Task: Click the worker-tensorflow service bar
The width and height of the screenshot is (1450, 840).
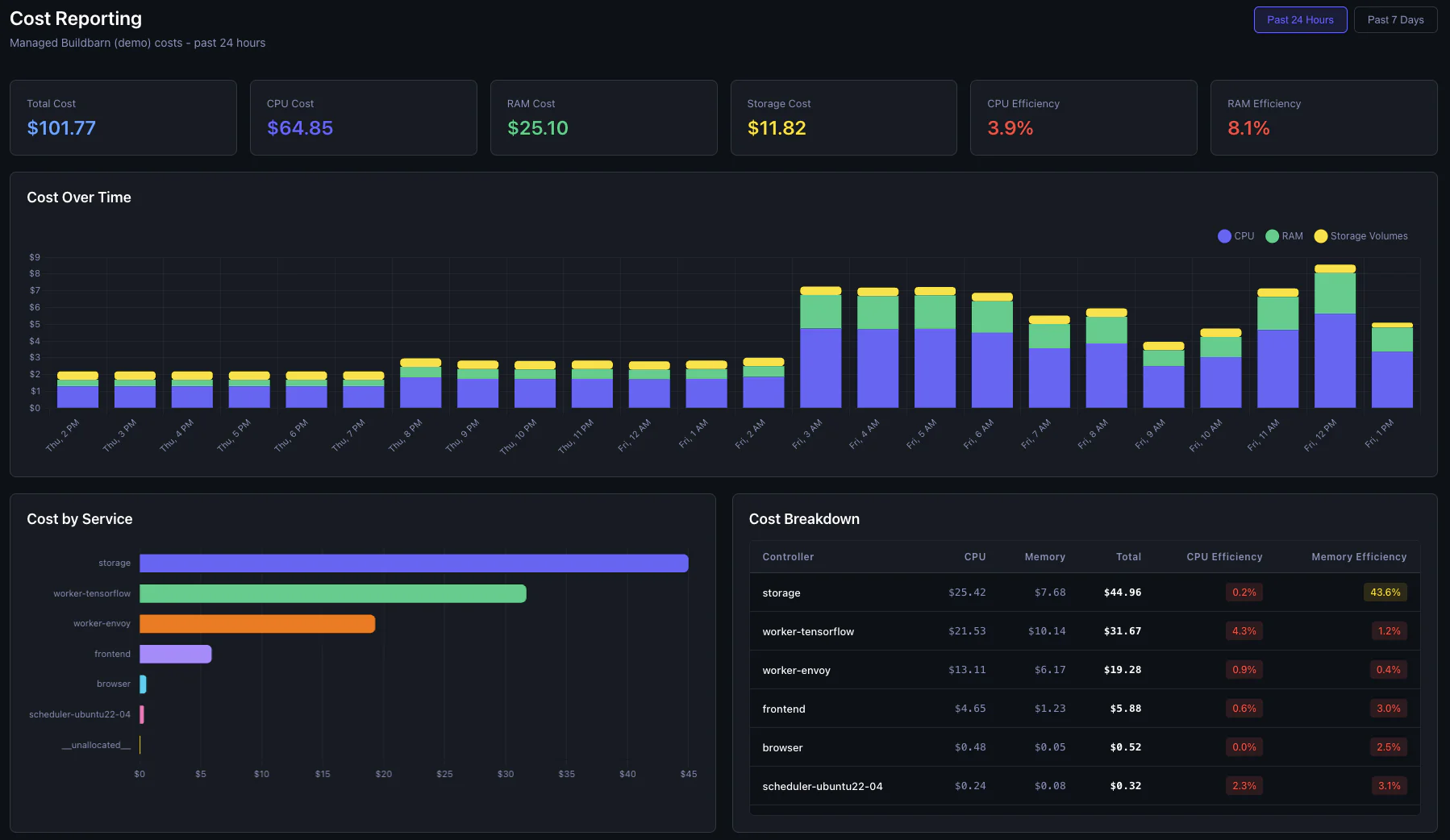Action: click(x=333, y=593)
